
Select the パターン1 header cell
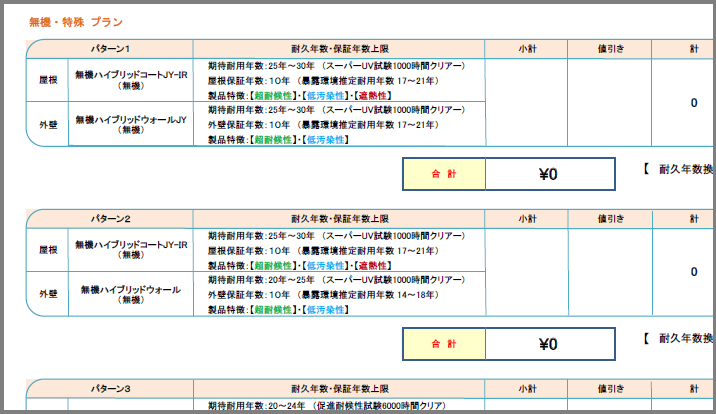pyautogui.click(x=109, y=48)
